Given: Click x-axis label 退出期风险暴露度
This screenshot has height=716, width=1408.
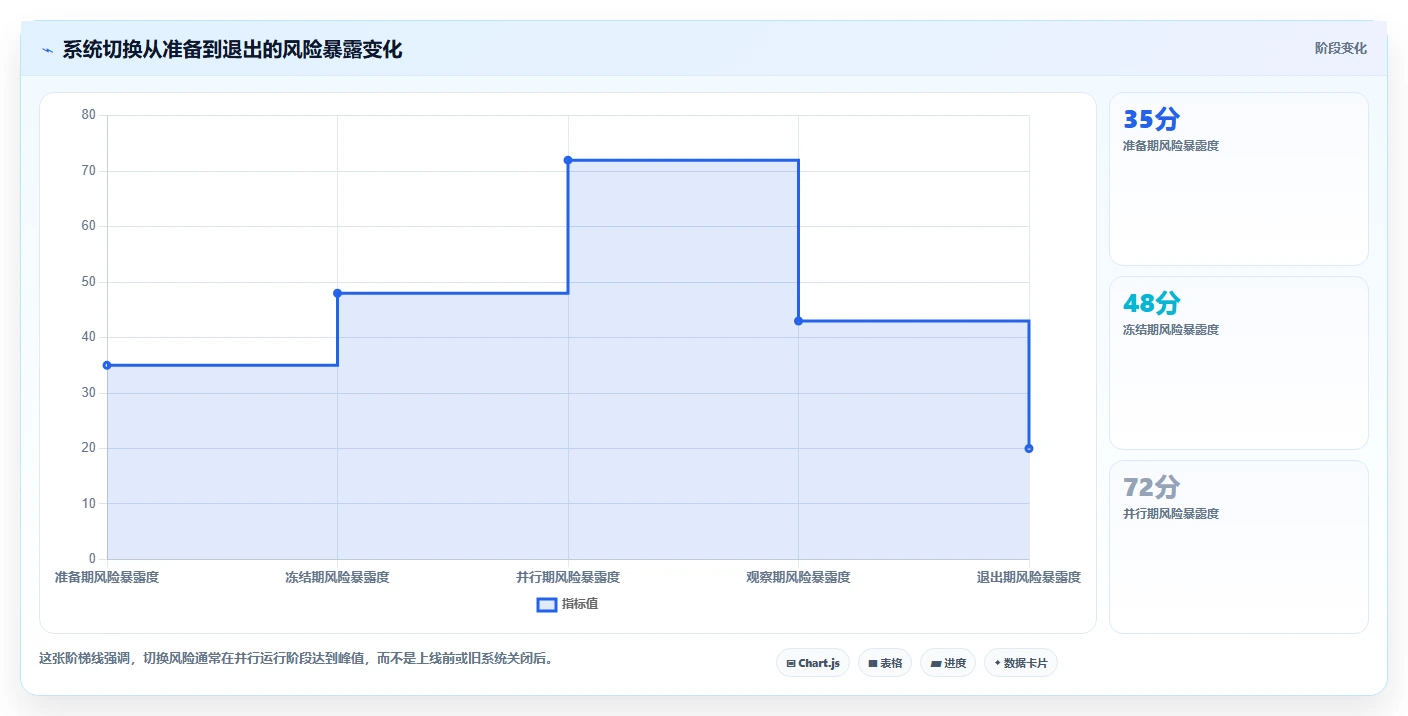Looking at the screenshot, I should [1029, 578].
